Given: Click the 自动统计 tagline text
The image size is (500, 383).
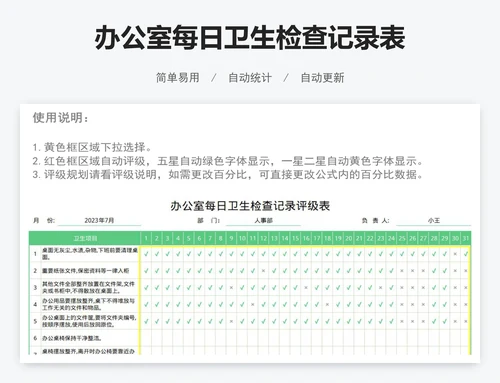Looking at the screenshot, I should 250,78.
